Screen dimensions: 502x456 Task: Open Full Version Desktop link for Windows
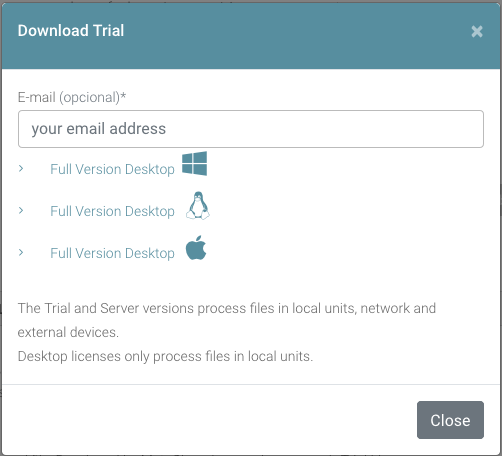(112, 169)
